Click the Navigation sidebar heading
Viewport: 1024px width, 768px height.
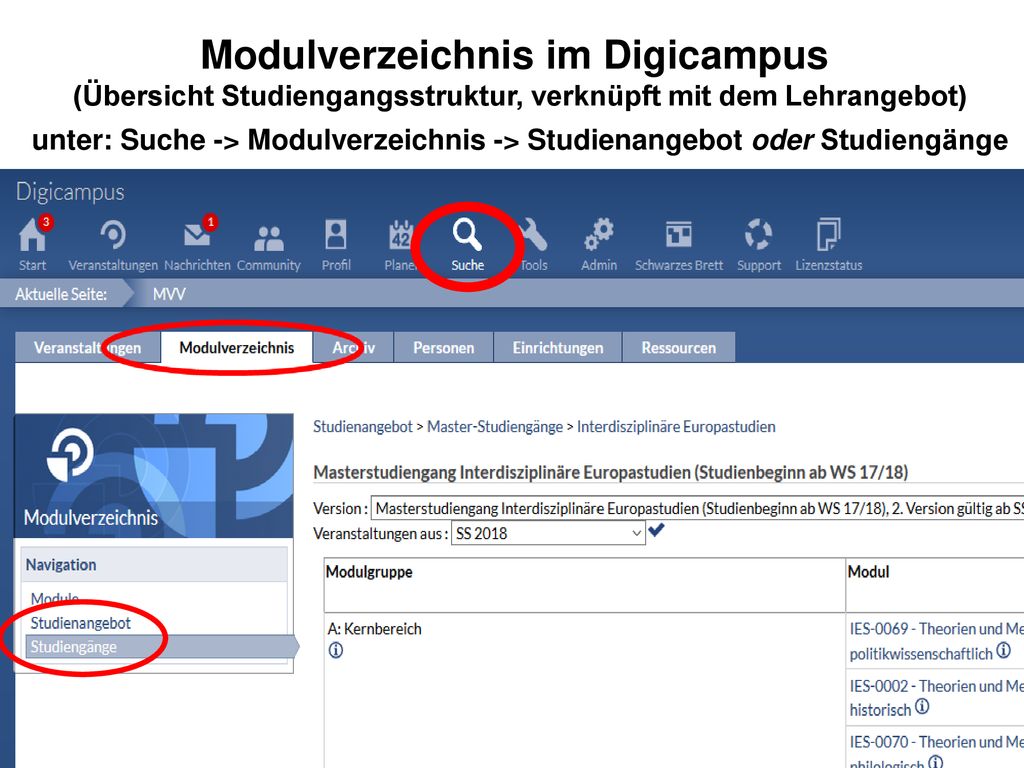pyautogui.click(x=61, y=565)
